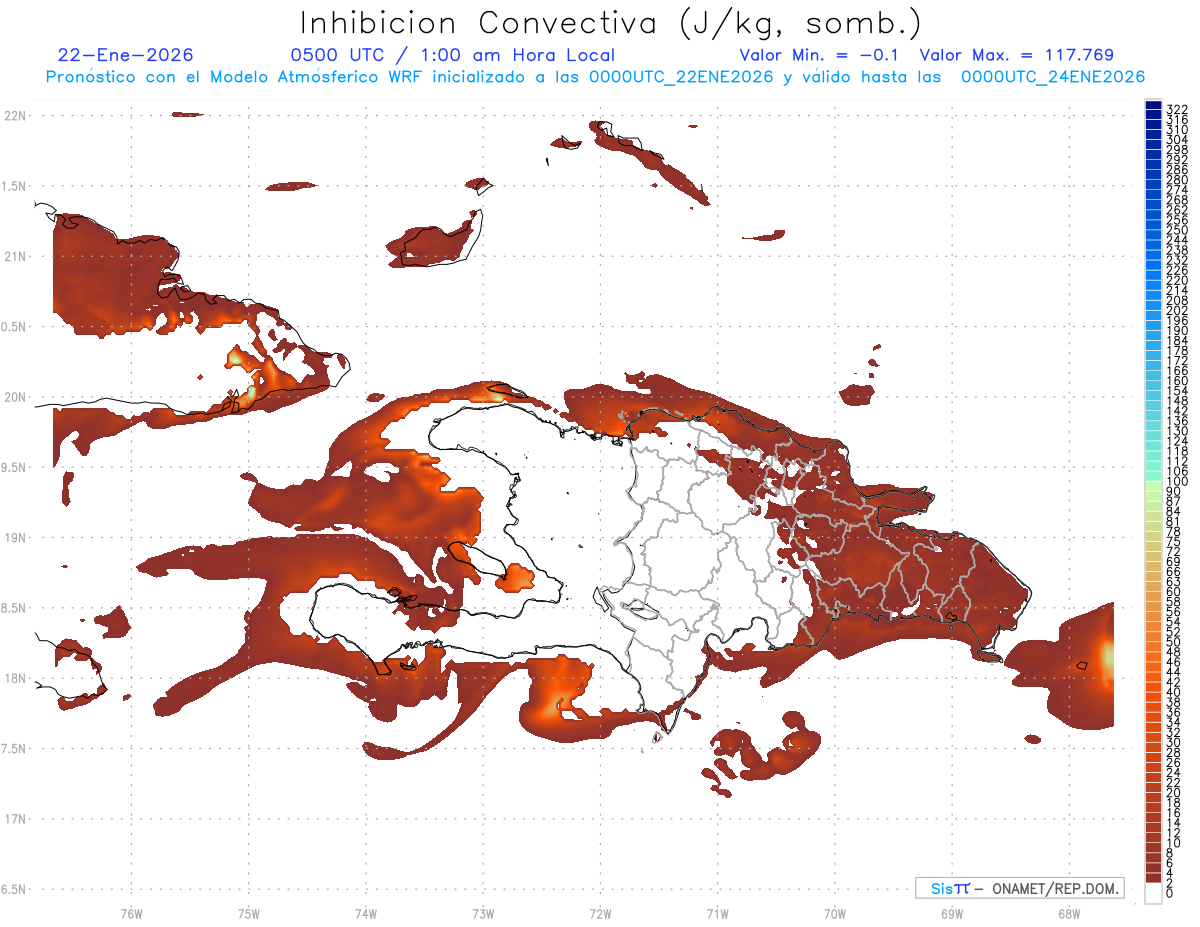
Task: Click the "17N" latitude label
Action: click(14, 819)
